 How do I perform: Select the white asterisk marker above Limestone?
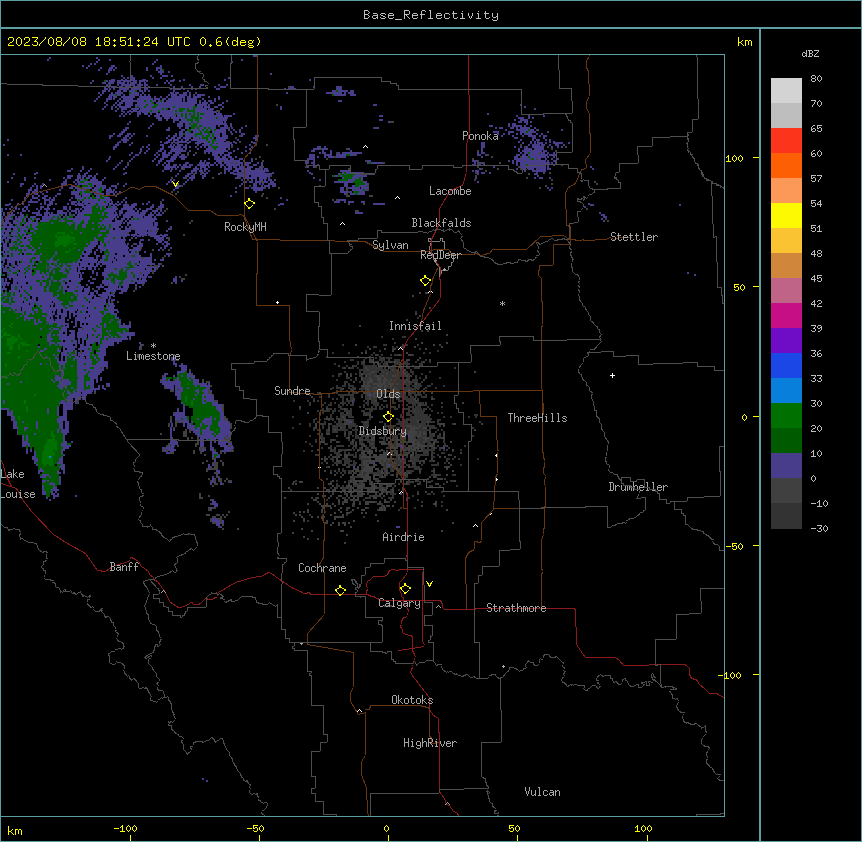pos(153,346)
